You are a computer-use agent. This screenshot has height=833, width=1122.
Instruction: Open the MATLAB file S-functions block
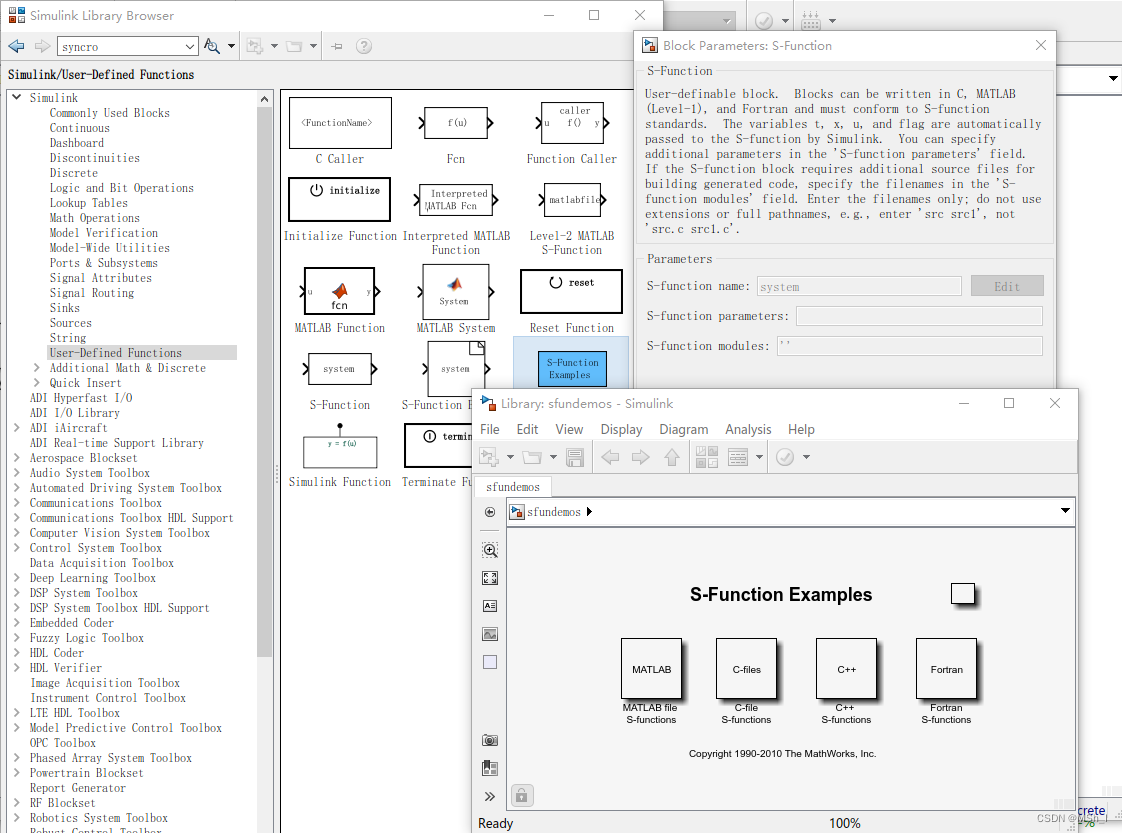point(651,669)
